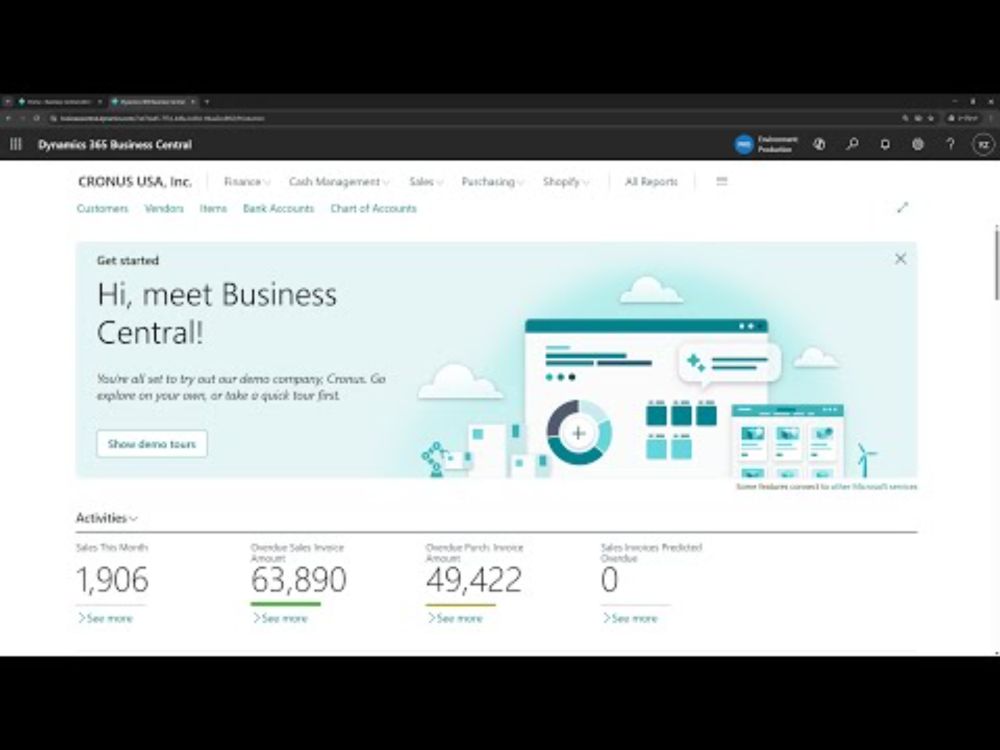Open the Copilot icon in header
The height and width of the screenshot is (750, 1000).
(820, 144)
